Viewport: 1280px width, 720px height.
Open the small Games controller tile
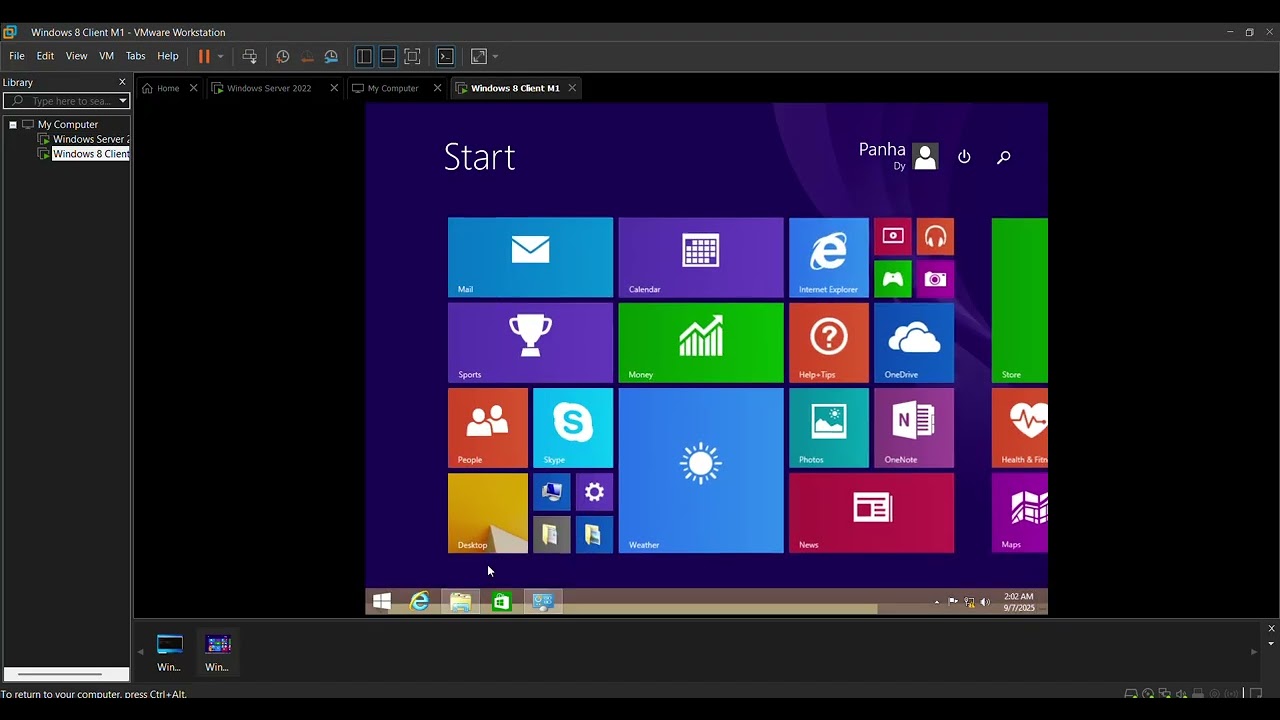pos(893,279)
